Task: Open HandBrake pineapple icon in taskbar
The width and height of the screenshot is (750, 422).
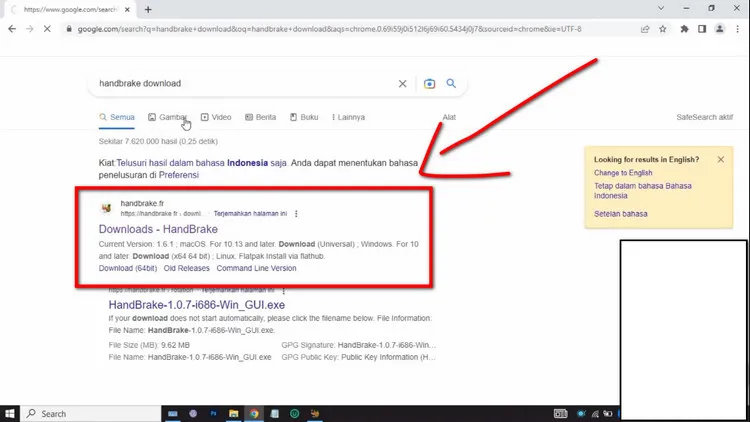Action: [315, 414]
